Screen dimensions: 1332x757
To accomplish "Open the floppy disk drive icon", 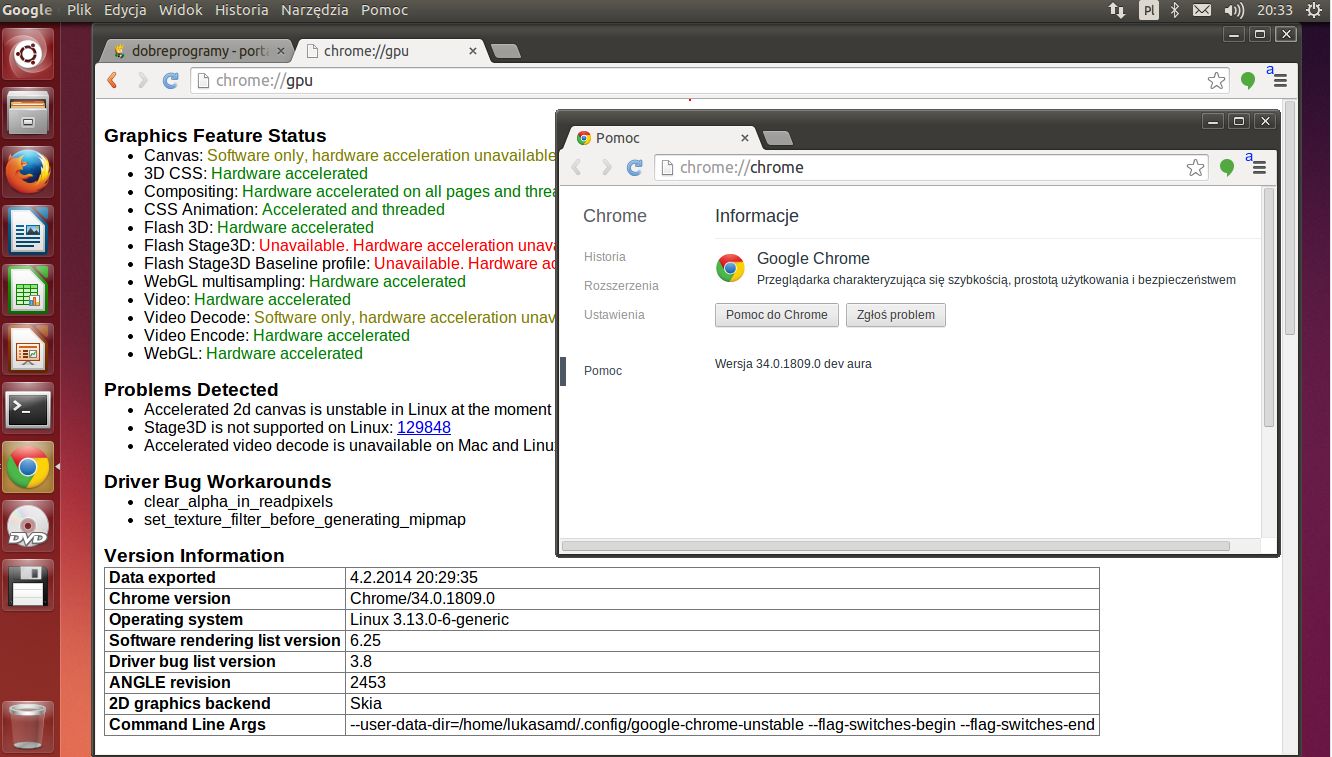I will pyautogui.click(x=28, y=585).
